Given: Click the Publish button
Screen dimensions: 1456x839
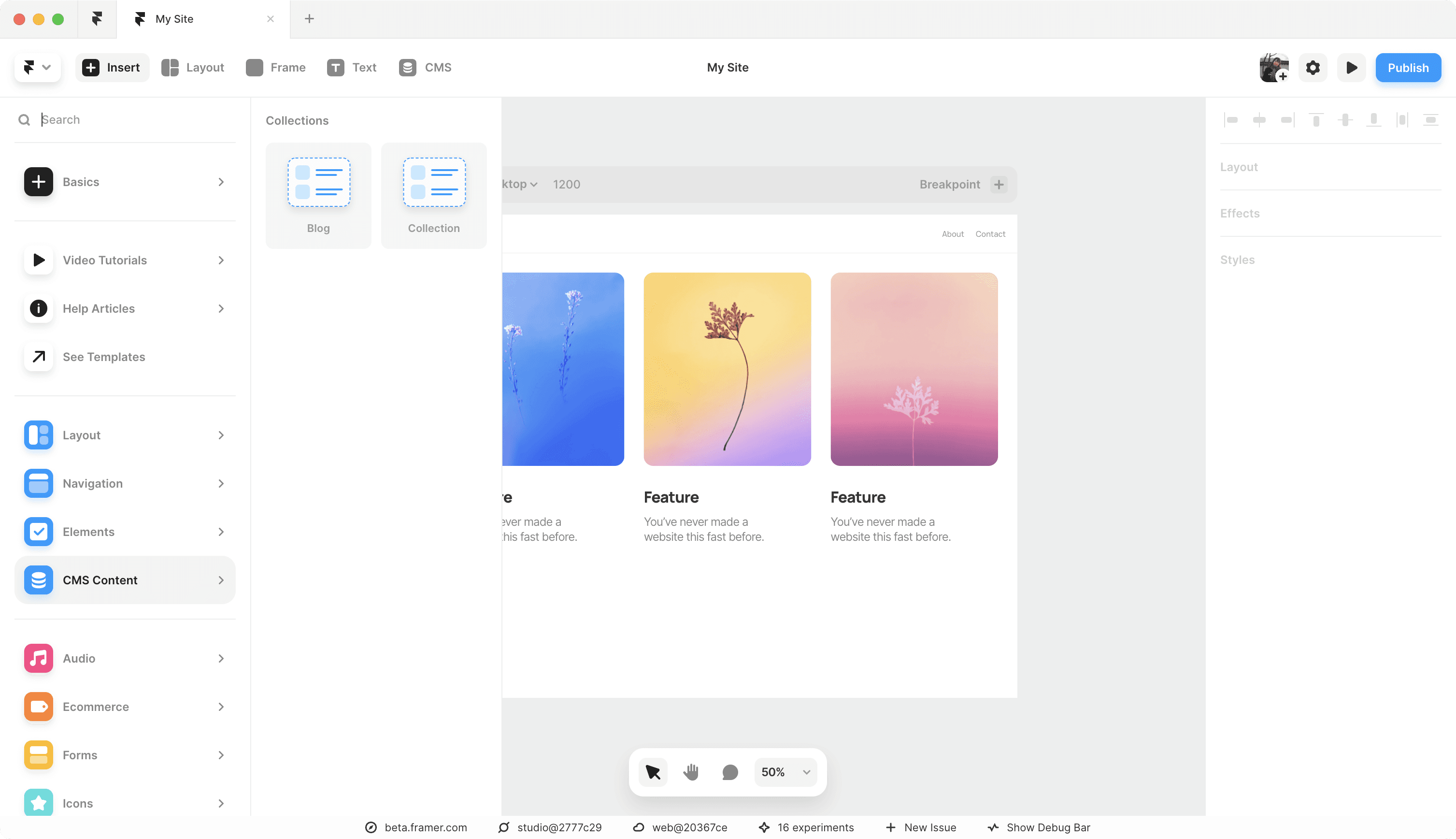Looking at the screenshot, I should (x=1408, y=68).
